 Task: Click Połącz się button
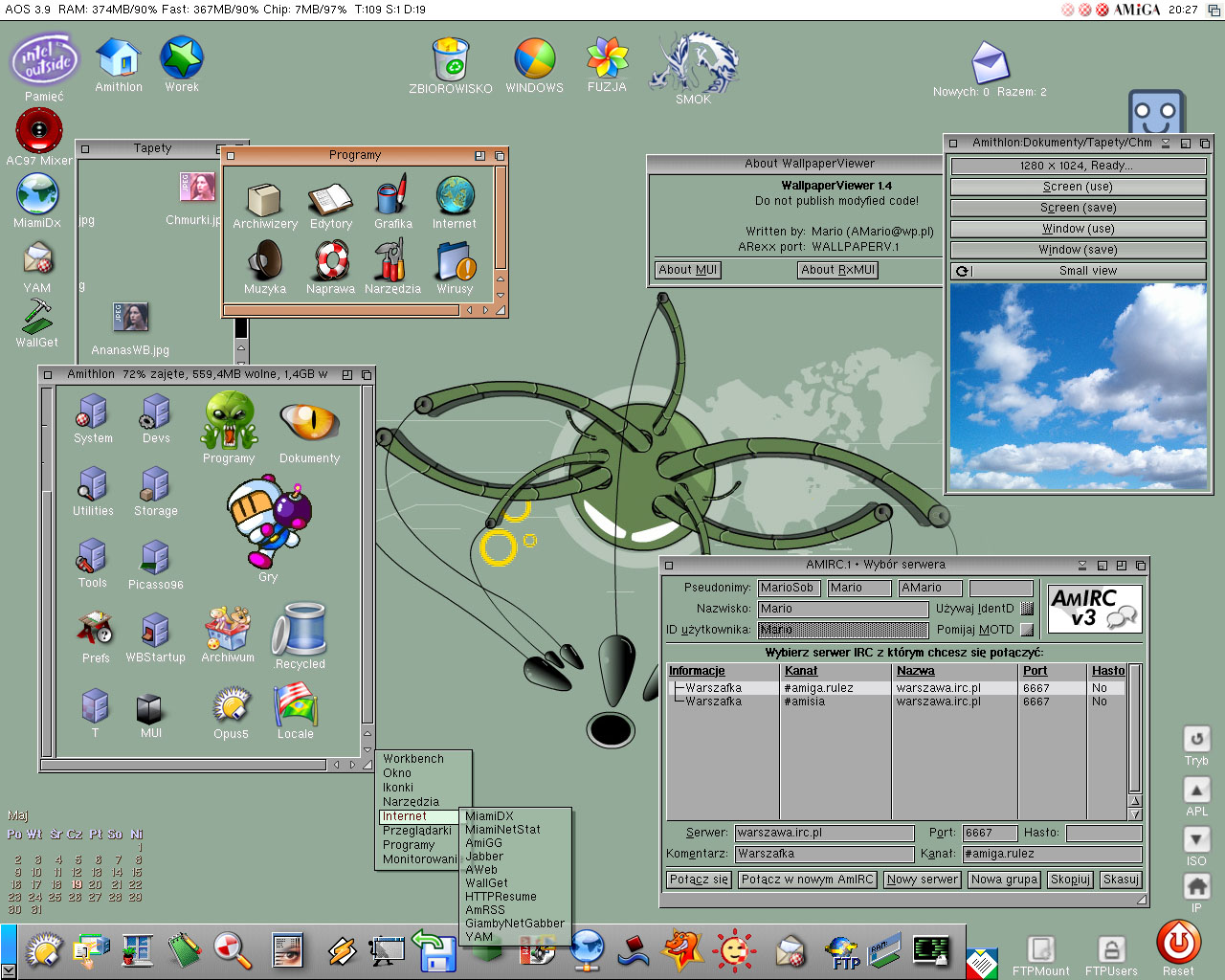(x=699, y=880)
